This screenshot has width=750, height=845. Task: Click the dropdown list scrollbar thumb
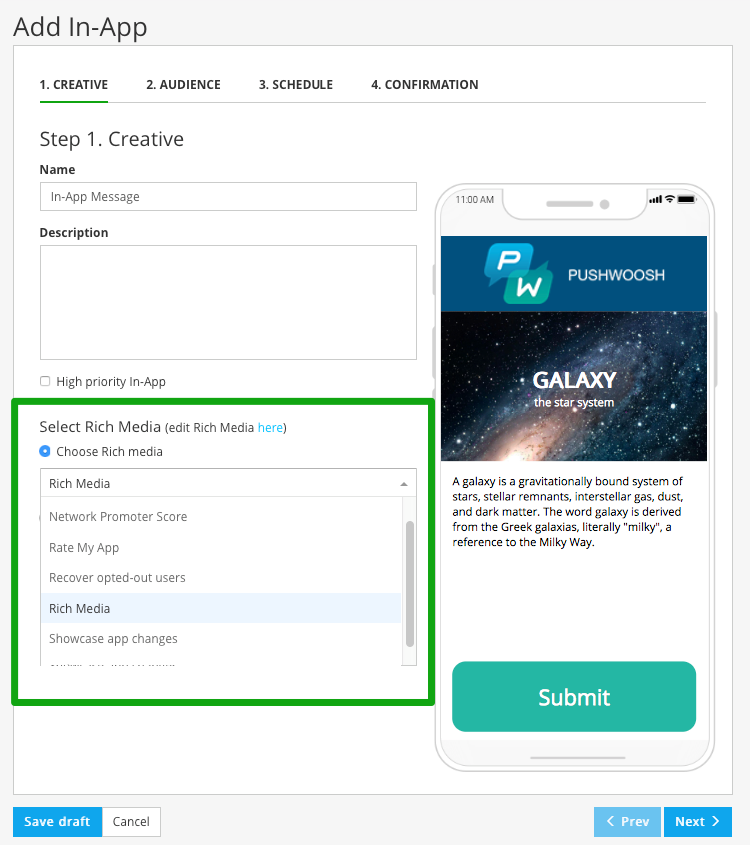(x=409, y=584)
